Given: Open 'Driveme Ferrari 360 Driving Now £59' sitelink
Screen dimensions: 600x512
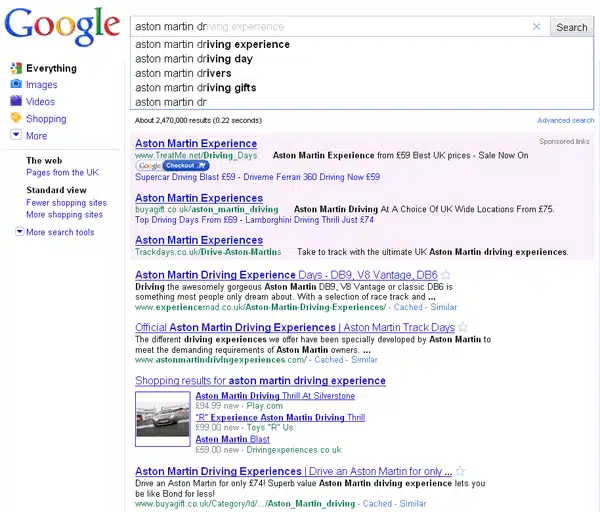Looking at the screenshot, I should (x=311, y=177).
